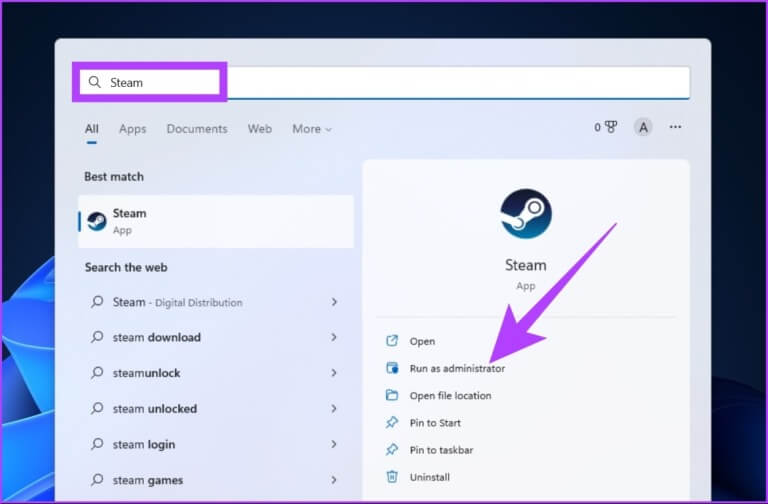
Task: Click the Search the web heading
Action: (x=126, y=267)
